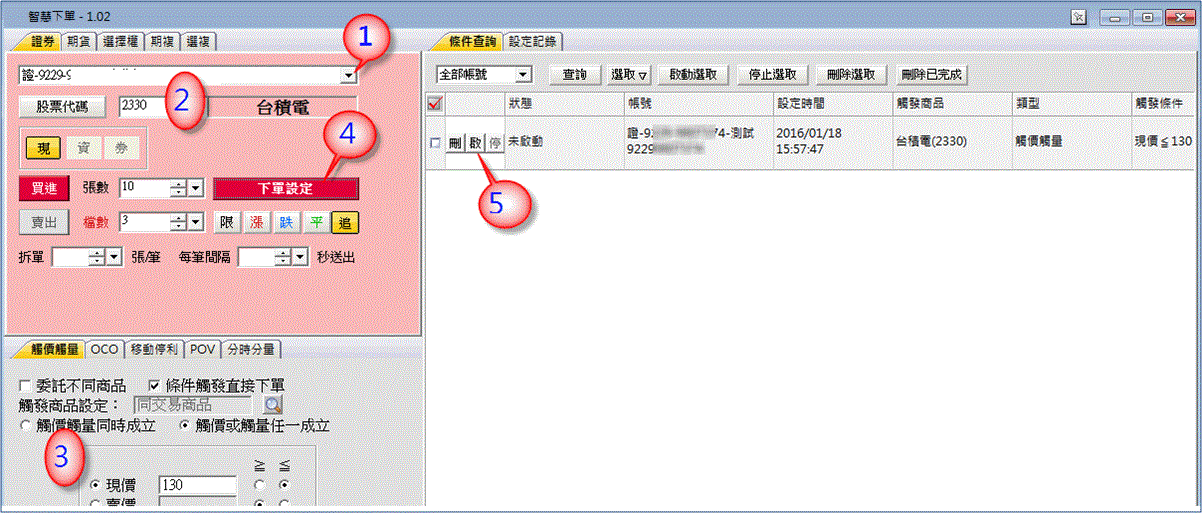The image size is (1202, 513).
Task: Select 漲 limit-up price button
Action: tap(257, 222)
